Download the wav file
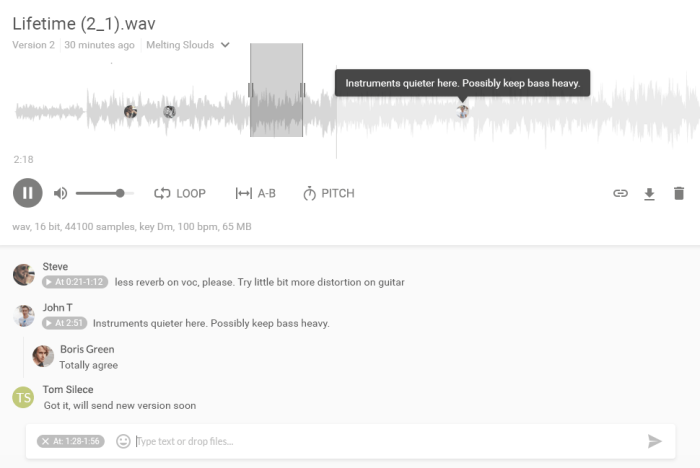The width and height of the screenshot is (700, 468). (649, 194)
